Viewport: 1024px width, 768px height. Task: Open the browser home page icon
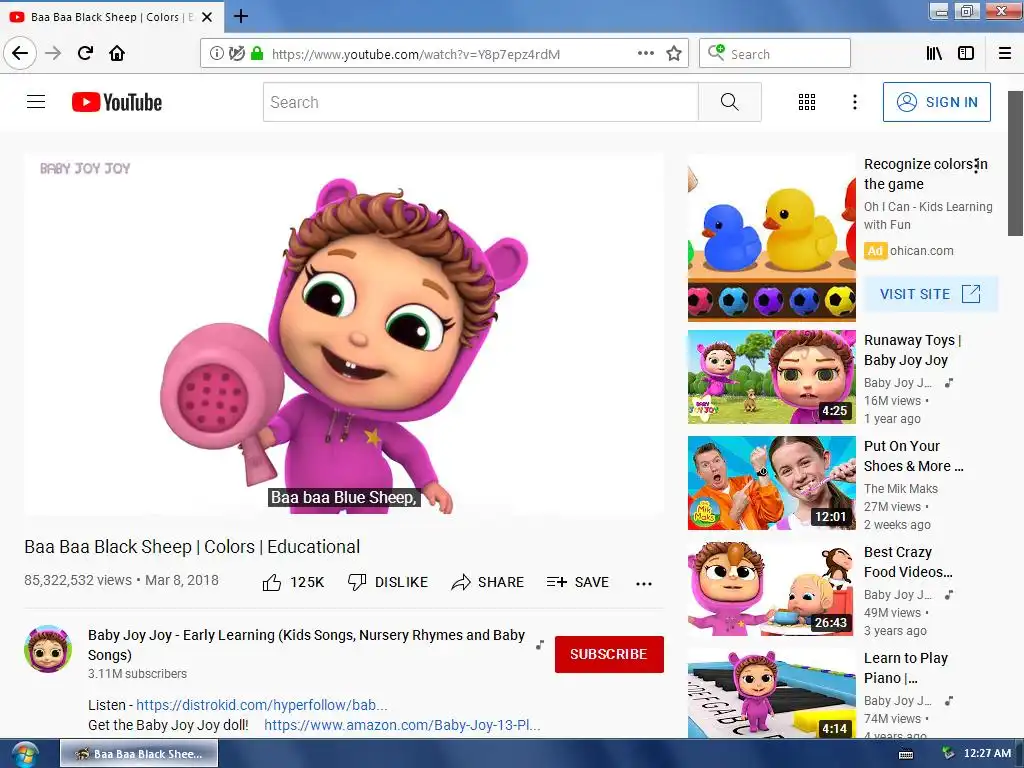117,53
